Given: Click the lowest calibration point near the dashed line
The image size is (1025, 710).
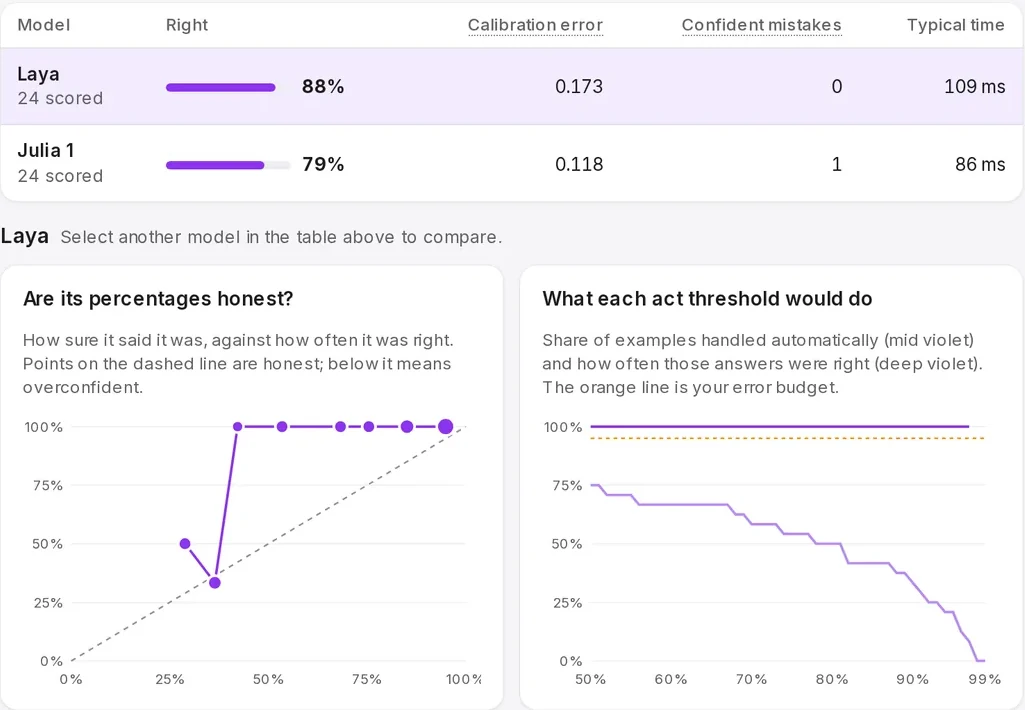Looking at the screenshot, I should [214, 583].
